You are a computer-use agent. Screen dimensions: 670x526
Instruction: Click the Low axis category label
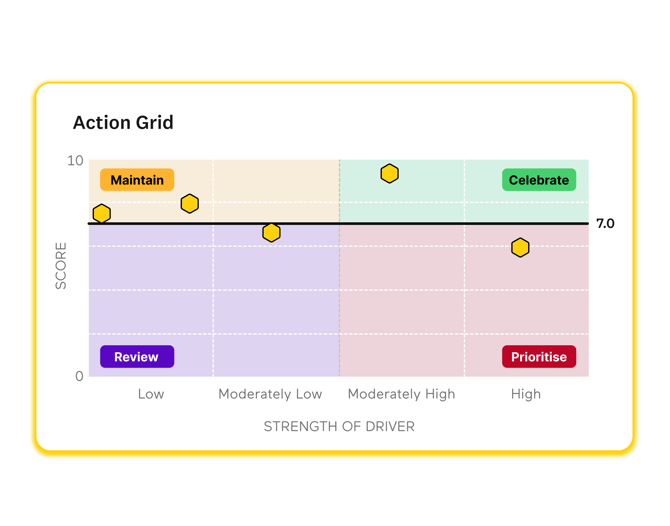coord(151,394)
